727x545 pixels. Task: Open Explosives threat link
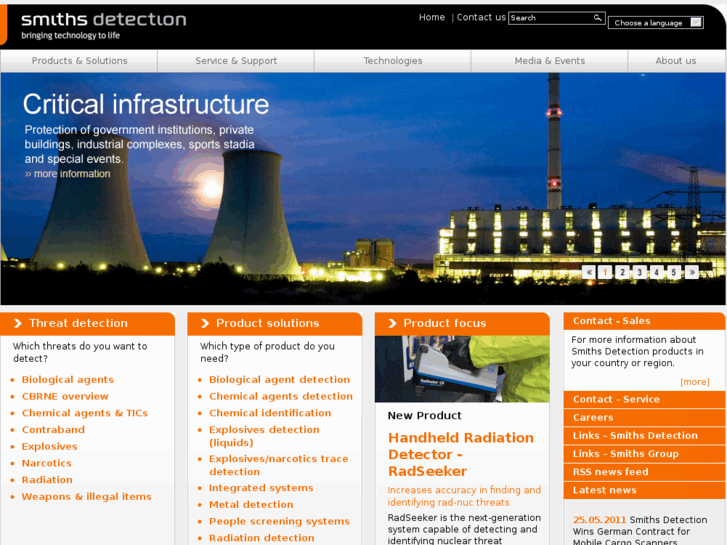click(50, 446)
